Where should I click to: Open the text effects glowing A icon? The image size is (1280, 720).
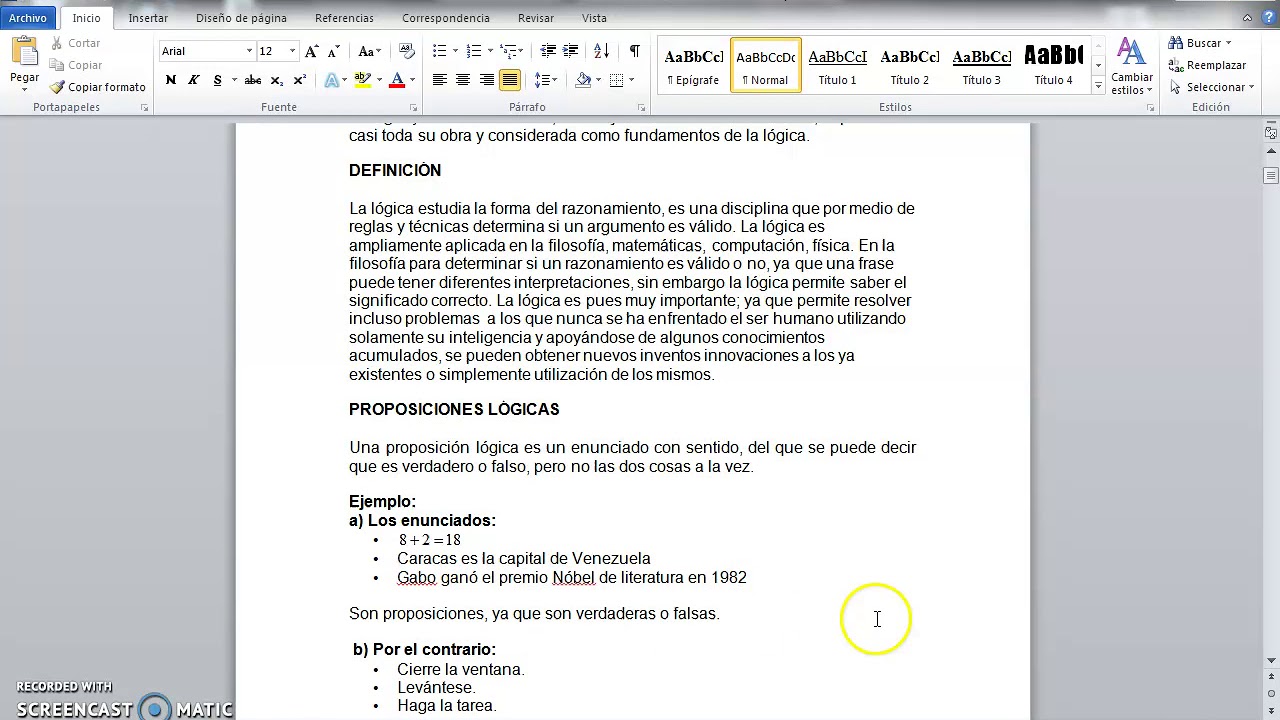[x=331, y=80]
